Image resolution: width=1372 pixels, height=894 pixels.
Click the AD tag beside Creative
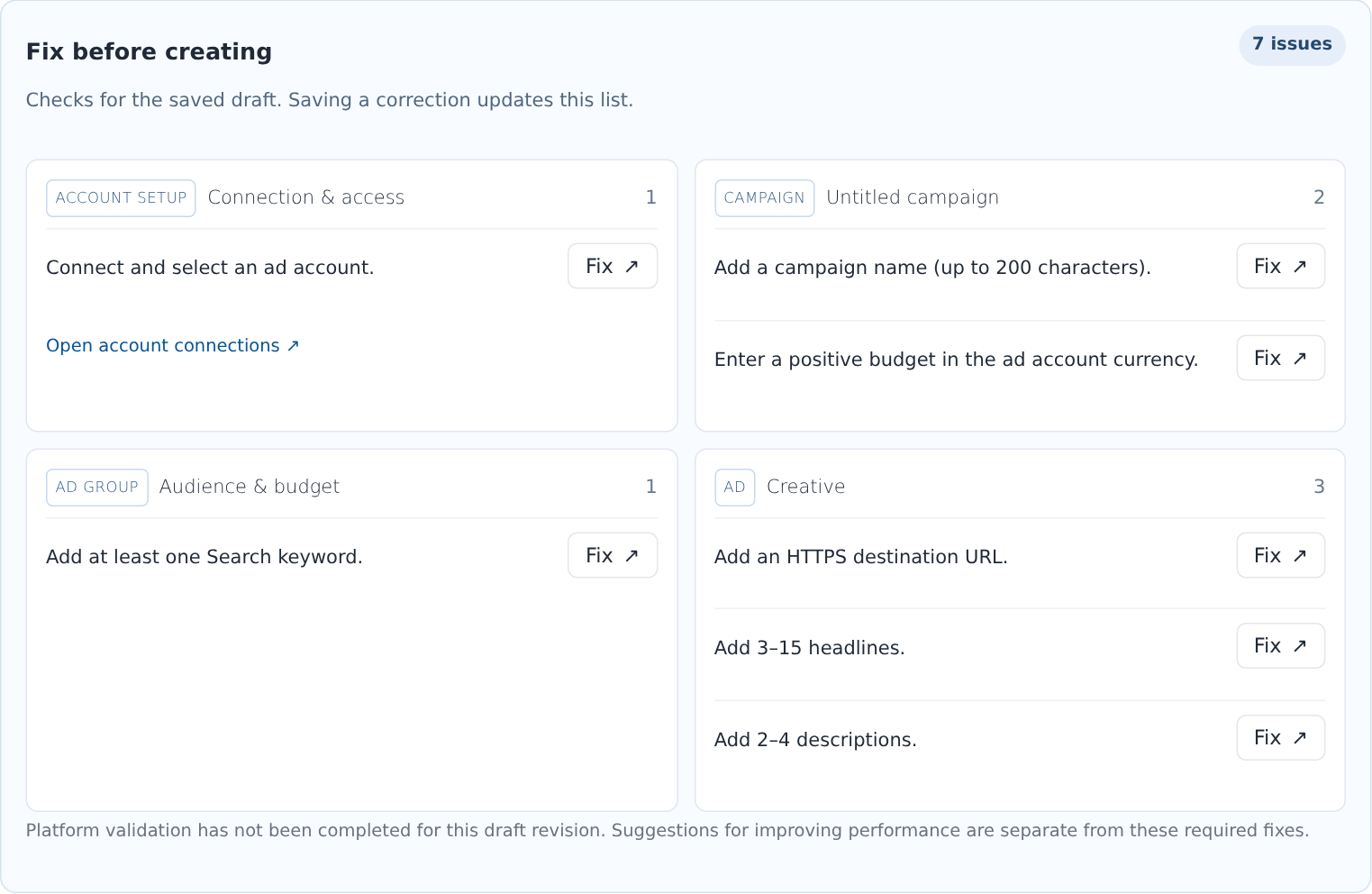[734, 488]
